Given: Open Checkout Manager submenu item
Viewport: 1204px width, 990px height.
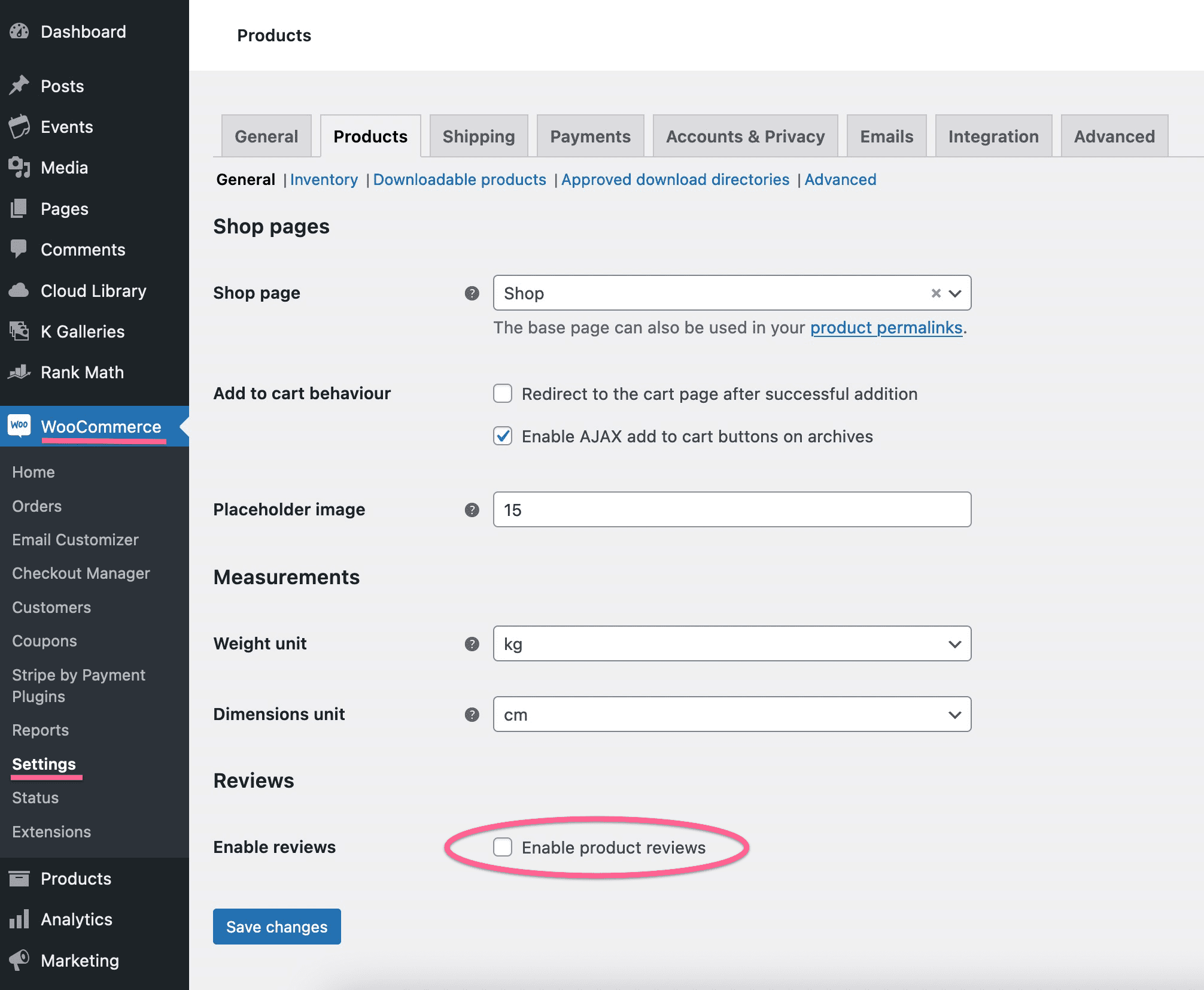Looking at the screenshot, I should coord(81,573).
